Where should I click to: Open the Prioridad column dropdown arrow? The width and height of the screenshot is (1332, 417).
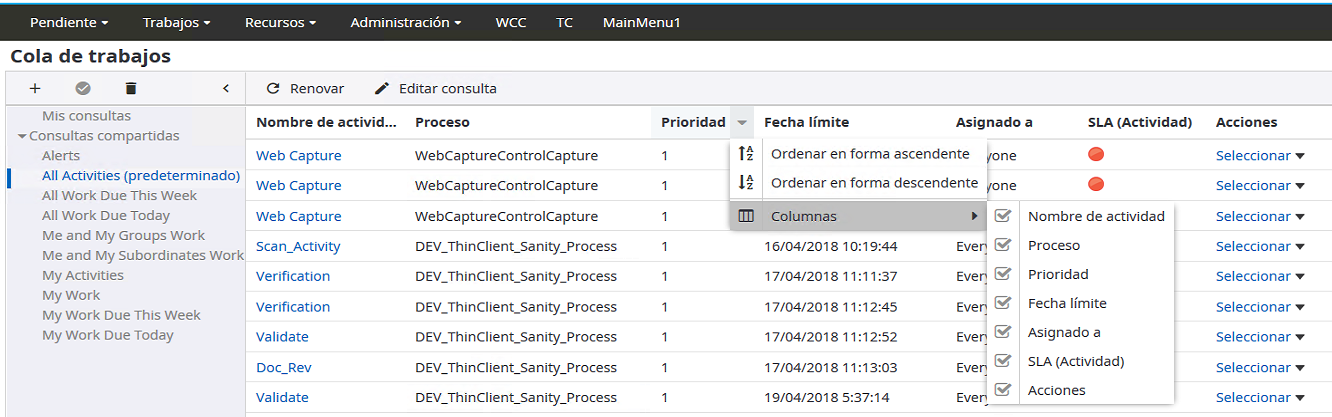click(x=742, y=123)
